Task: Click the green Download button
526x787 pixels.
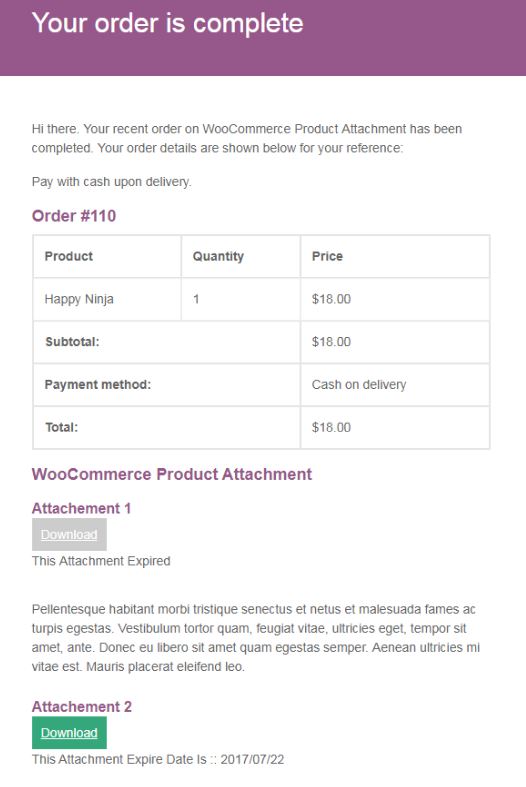Action: pos(69,732)
